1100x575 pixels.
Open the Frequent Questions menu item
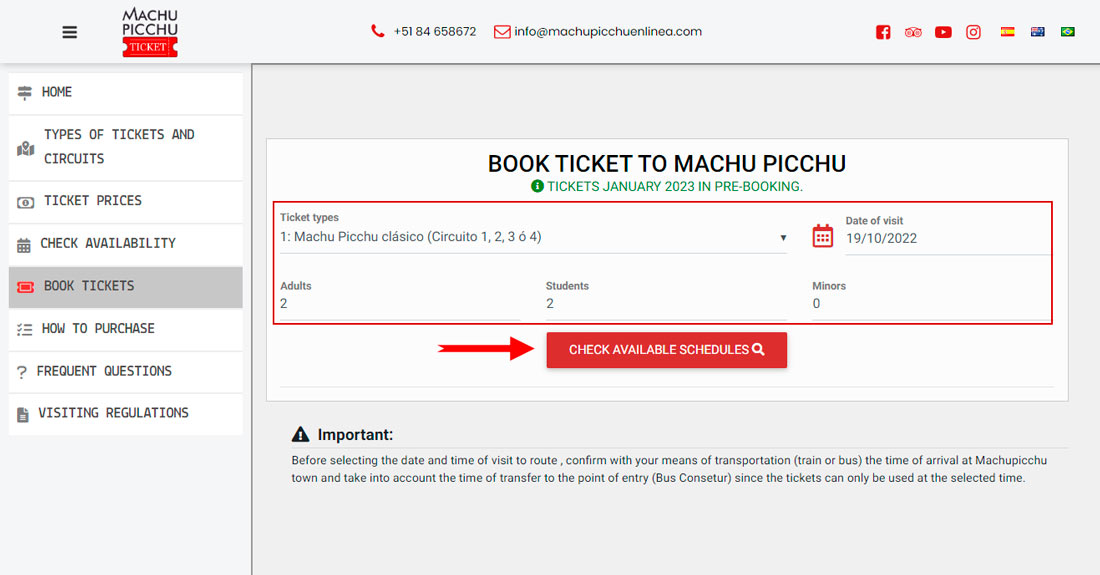point(125,371)
